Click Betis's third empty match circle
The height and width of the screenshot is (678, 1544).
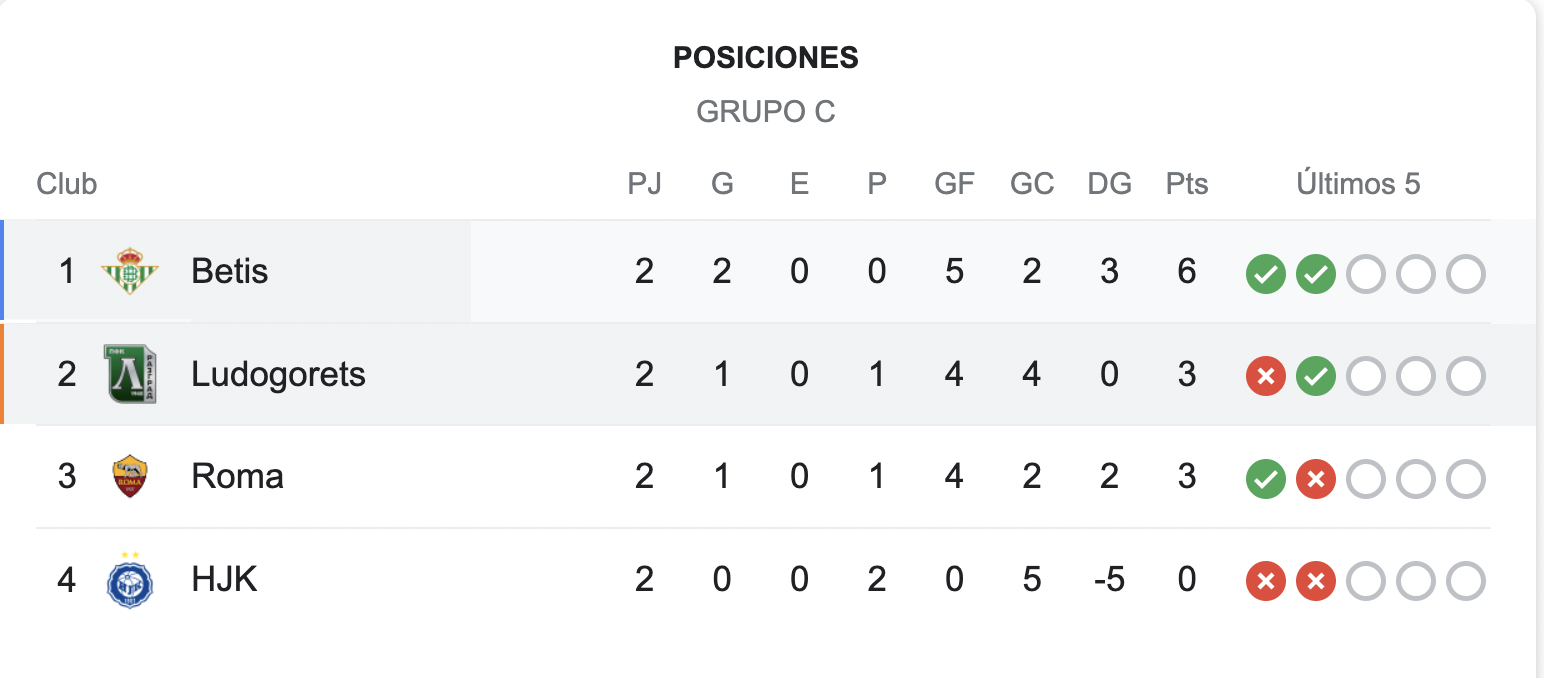(1466, 274)
